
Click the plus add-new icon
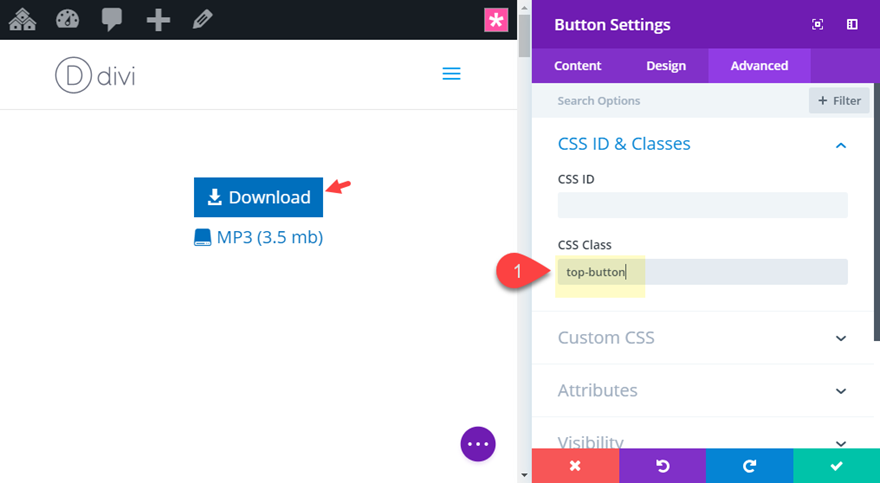pyautogui.click(x=157, y=19)
